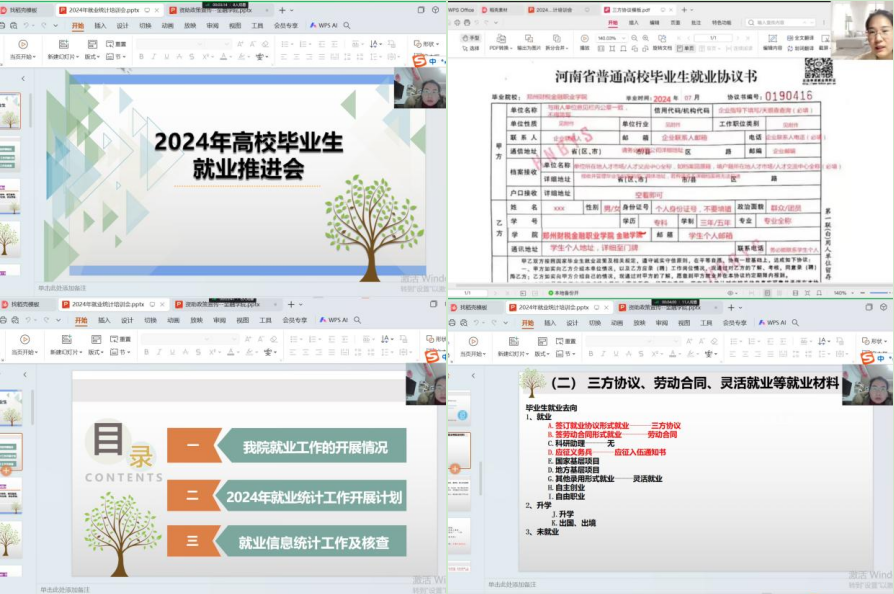Start slideshow icon in the 就业推进会 window
The width and height of the screenshot is (894, 594).
pyautogui.click(x=23, y=44)
